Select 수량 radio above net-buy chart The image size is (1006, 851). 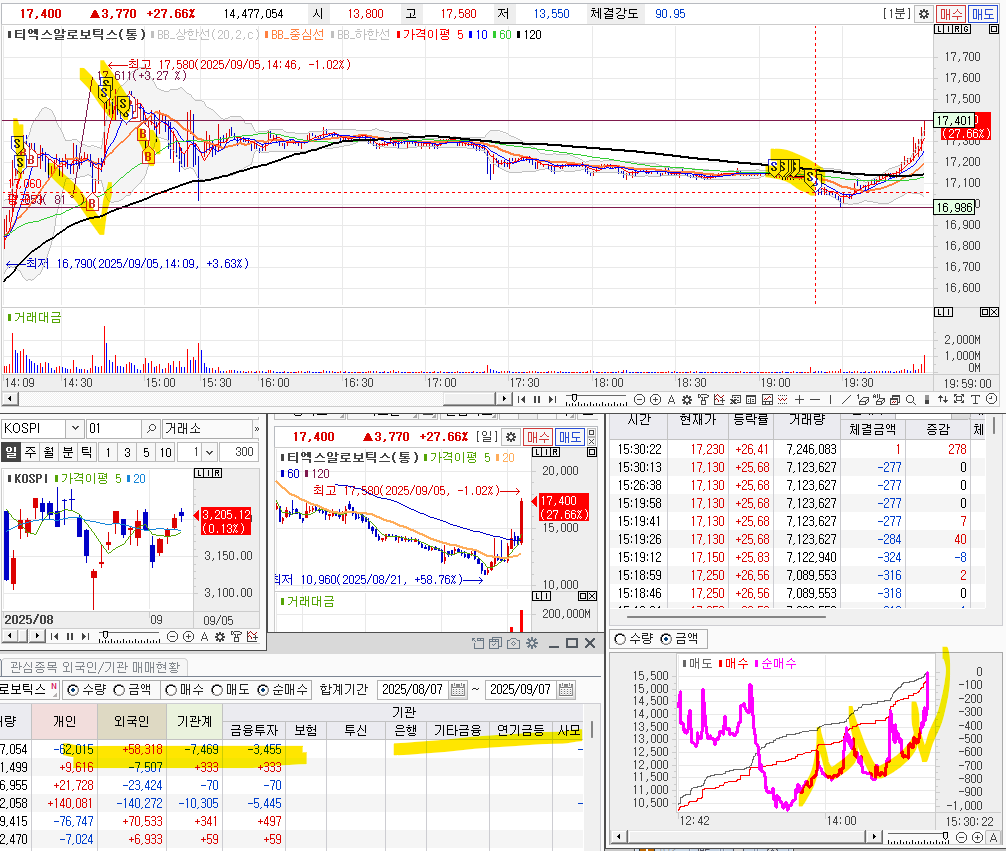[620, 639]
